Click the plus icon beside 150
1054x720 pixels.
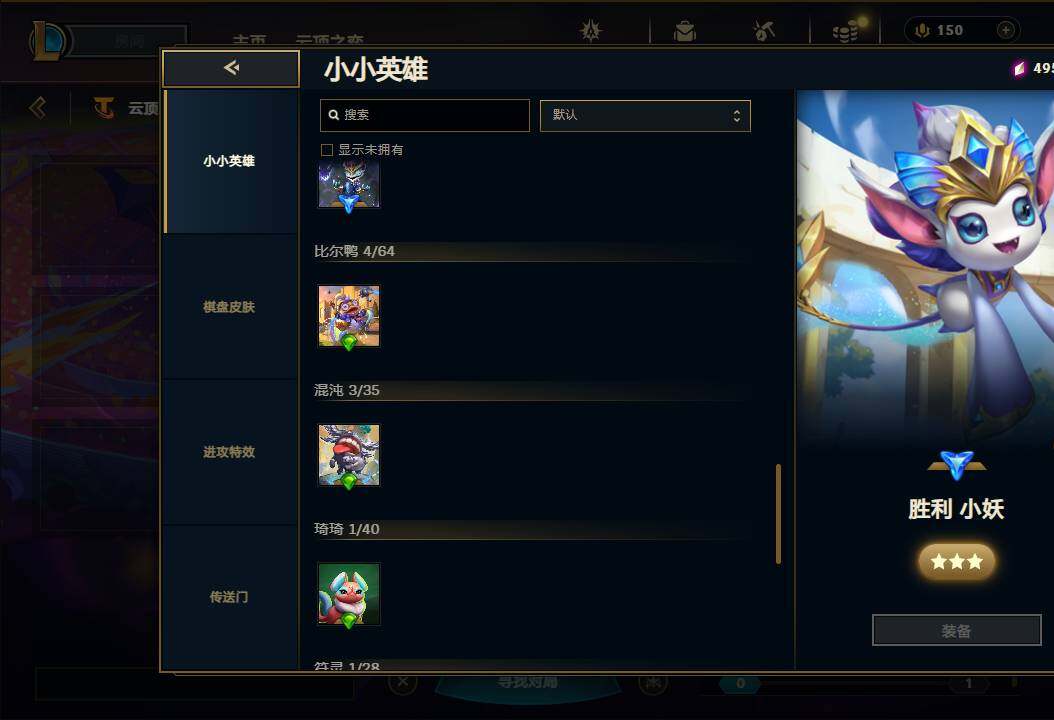(1006, 30)
